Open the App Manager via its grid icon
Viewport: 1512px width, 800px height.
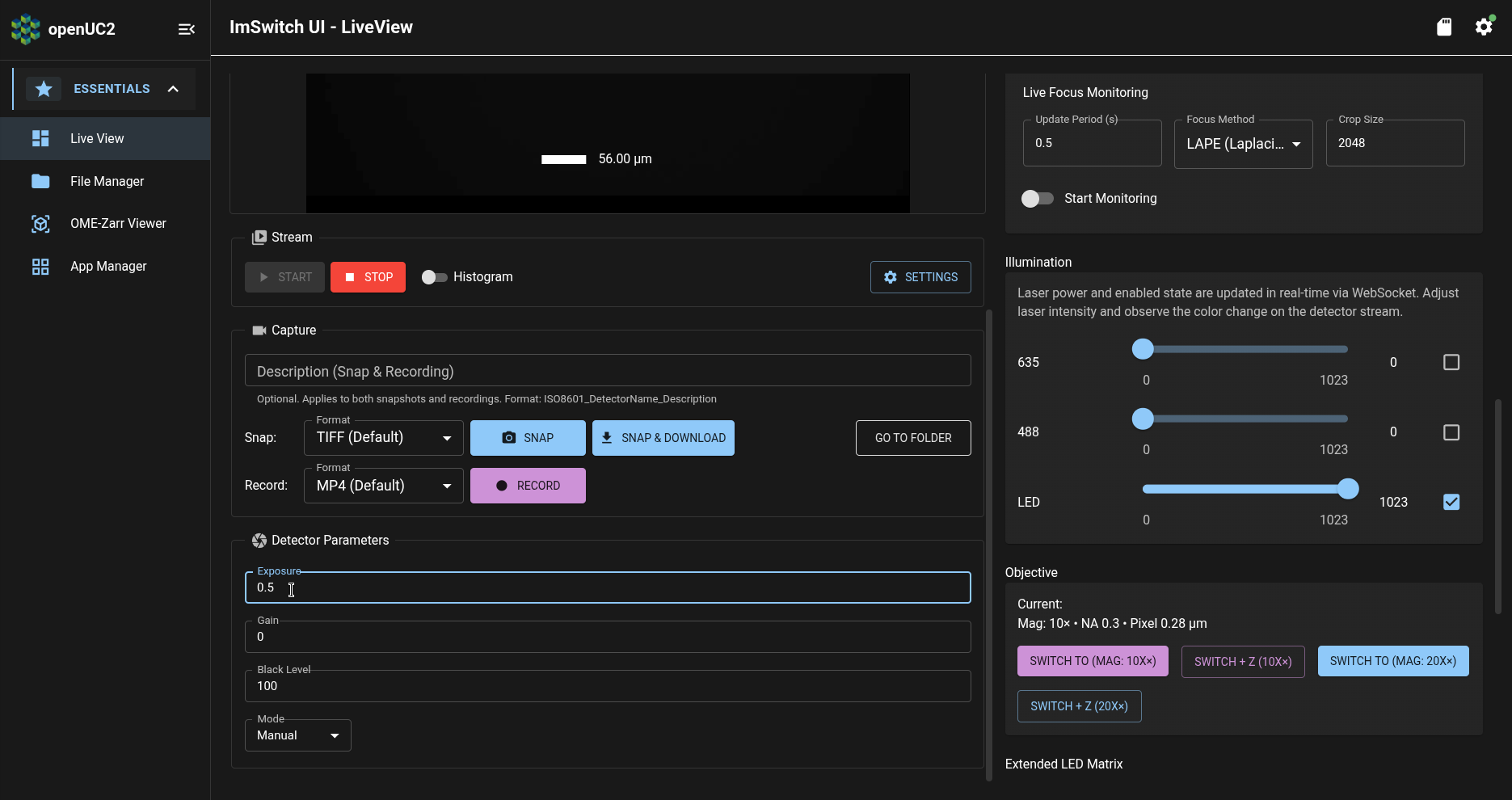point(40,266)
